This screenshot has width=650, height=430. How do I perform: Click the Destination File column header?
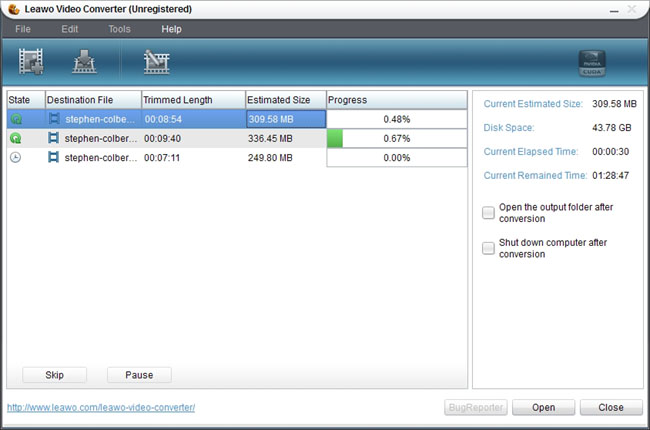[x=93, y=100]
